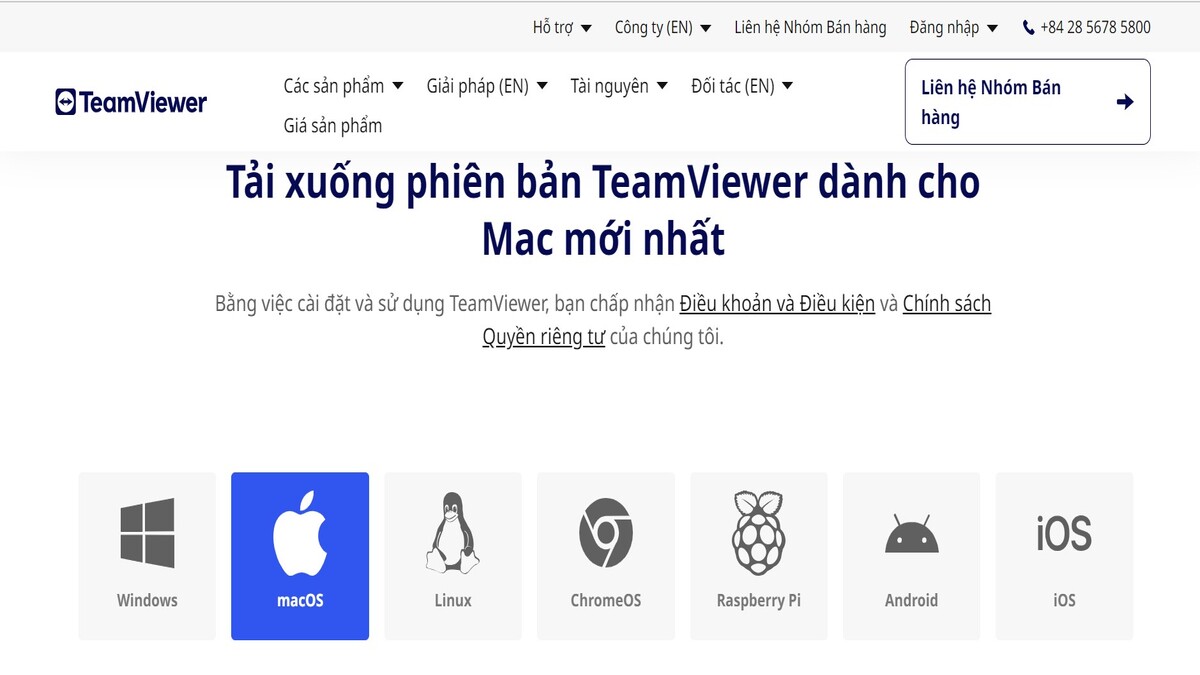Open the Liên hệ Nhóm Bán hàng top link
Image resolution: width=1200 pixels, height=675 pixels.
tap(810, 28)
